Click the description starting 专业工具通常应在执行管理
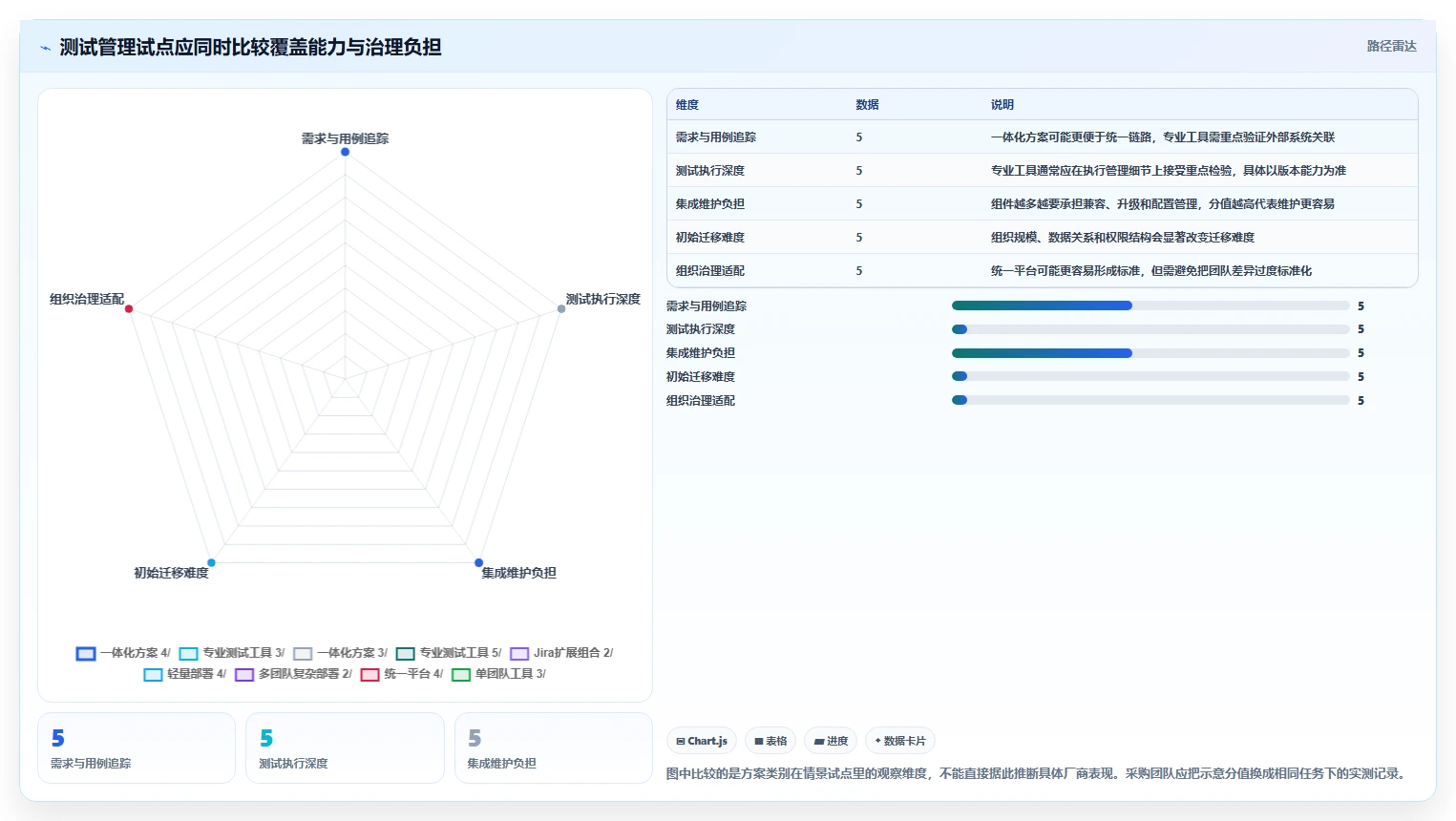 click(x=1168, y=171)
